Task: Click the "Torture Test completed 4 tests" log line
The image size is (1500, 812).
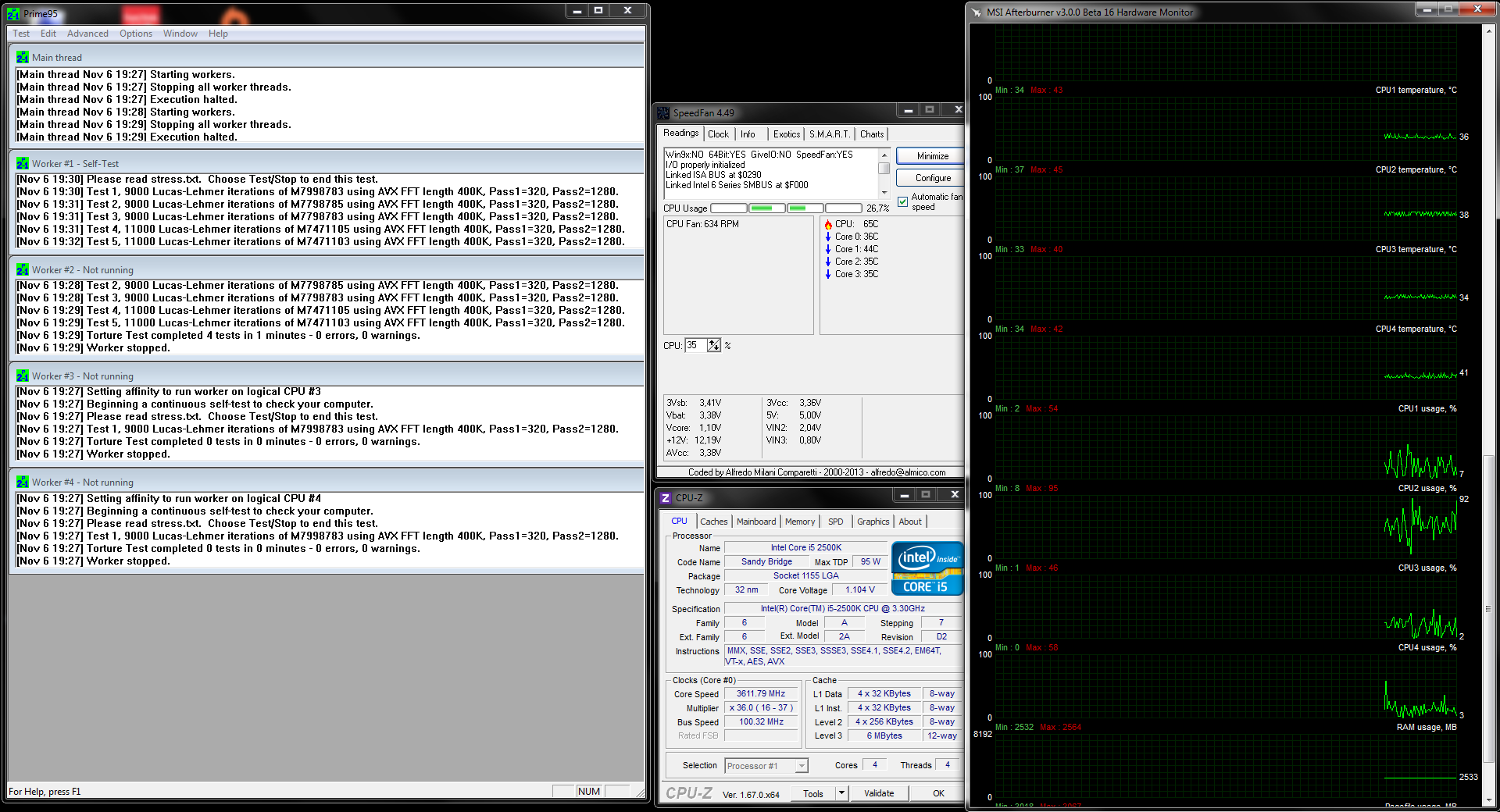Action: (x=219, y=336)
